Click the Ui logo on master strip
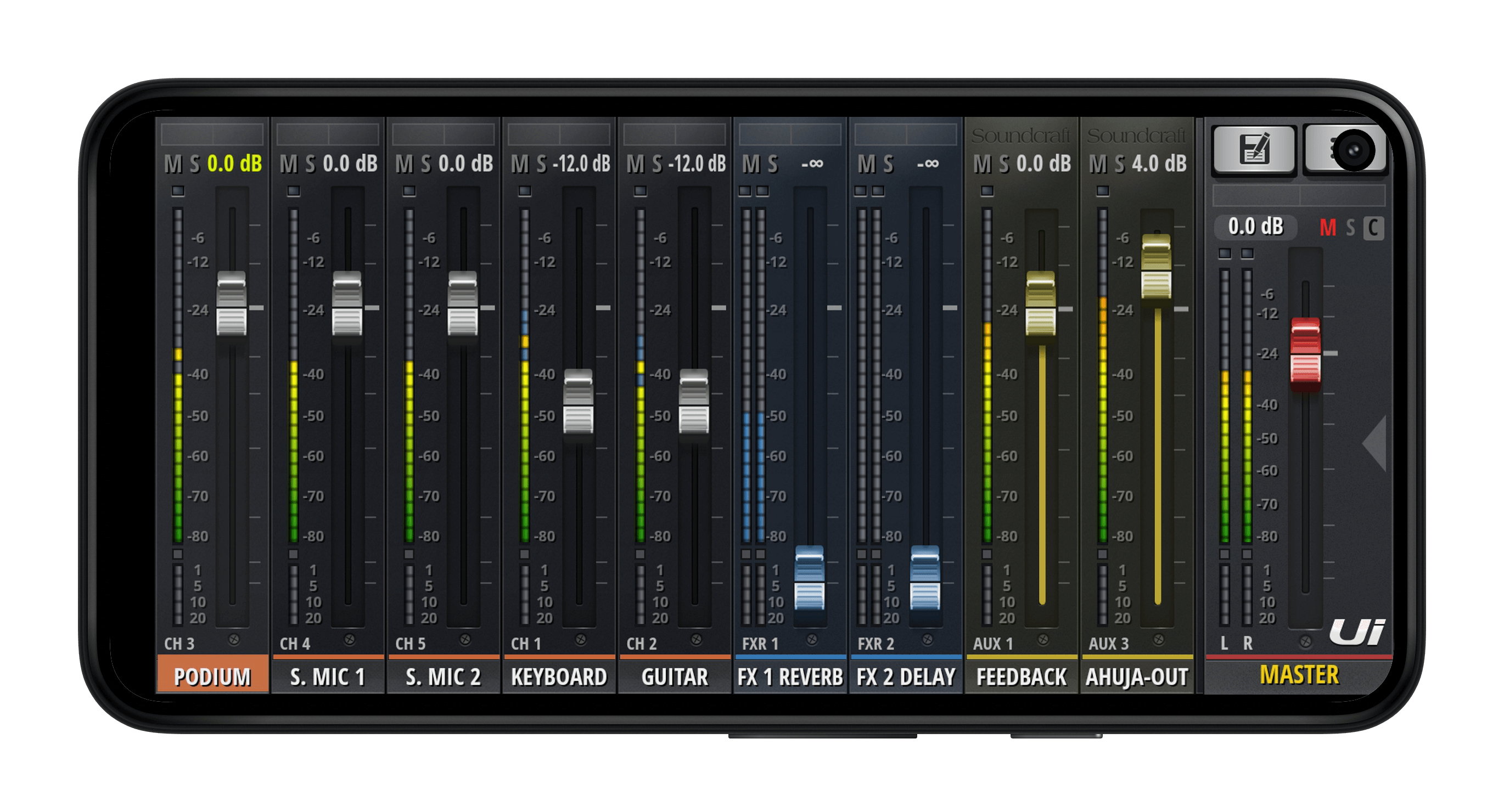The width and height of the screenshot is (1504, 812). (1357, 633)
